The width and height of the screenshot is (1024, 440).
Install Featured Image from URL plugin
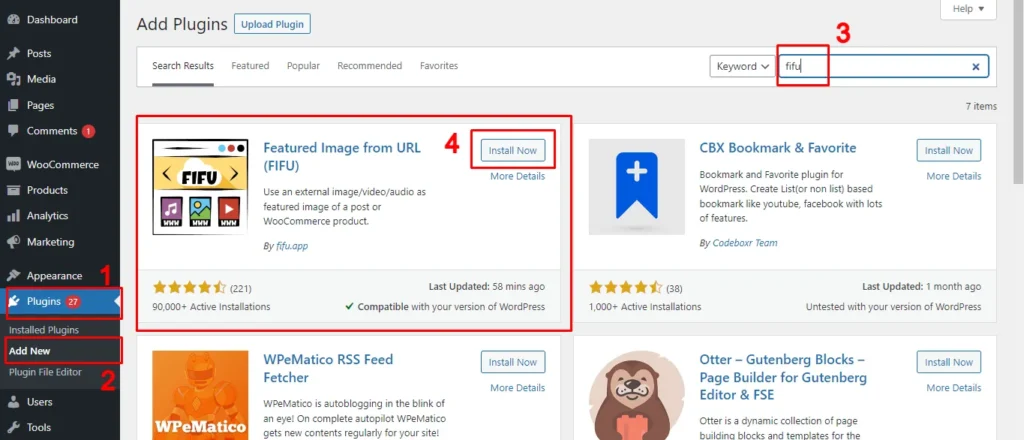pyautogui.click(x=513, y=150)
